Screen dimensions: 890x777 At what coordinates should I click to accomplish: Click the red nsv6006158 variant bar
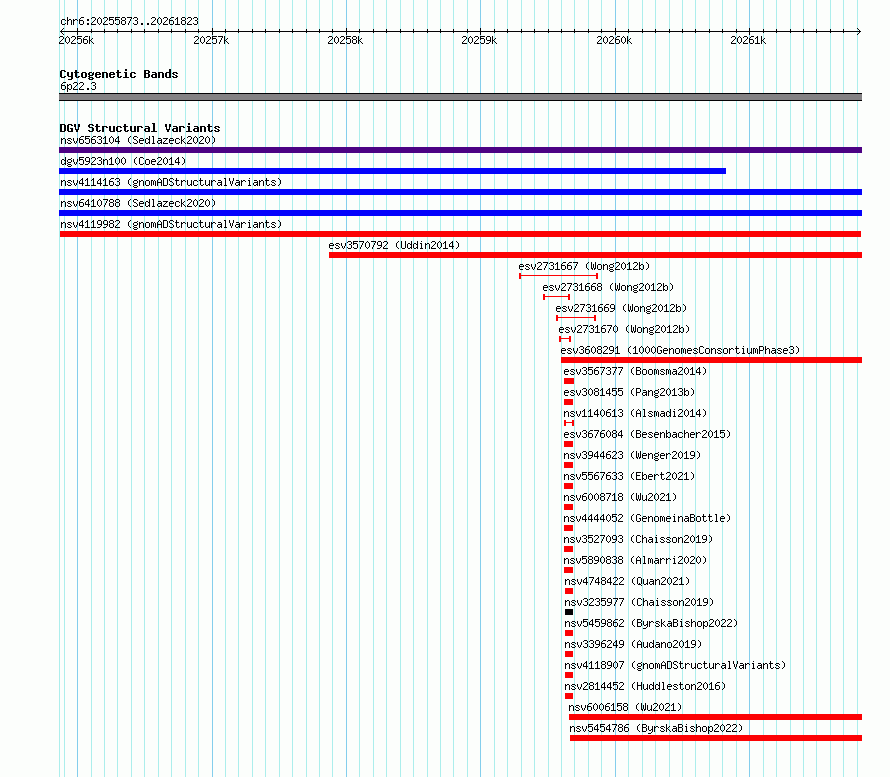pyautogui.click(x=715, y=717)
